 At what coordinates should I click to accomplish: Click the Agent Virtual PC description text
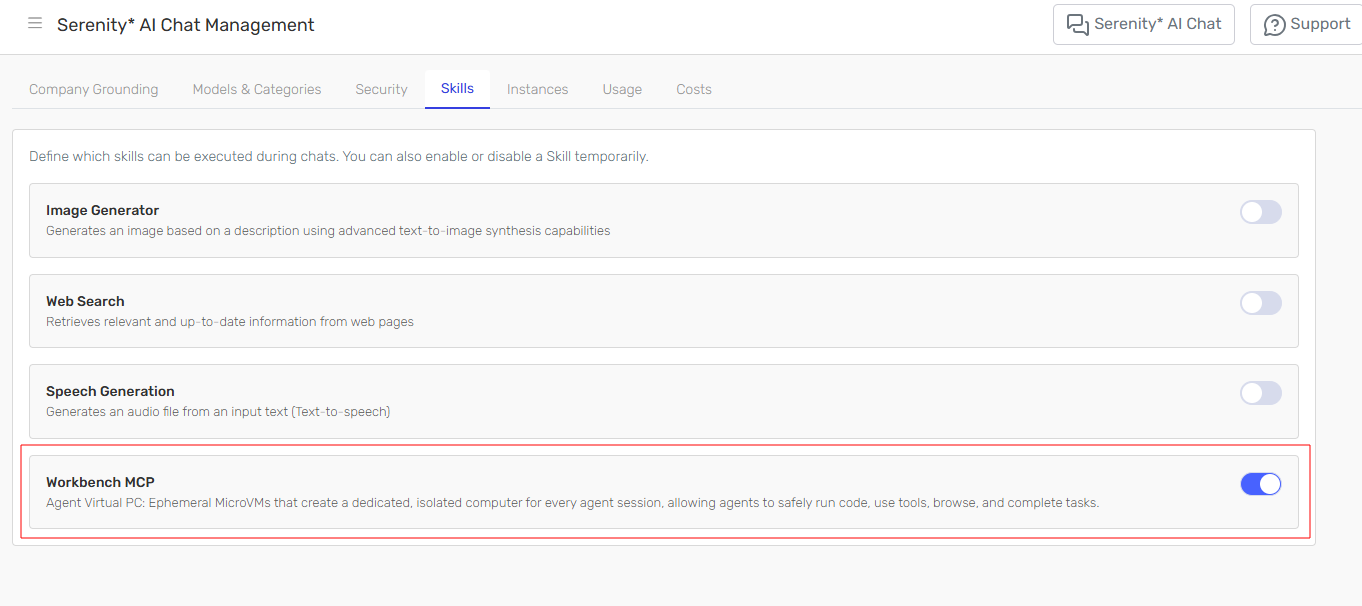coord(572,503)
